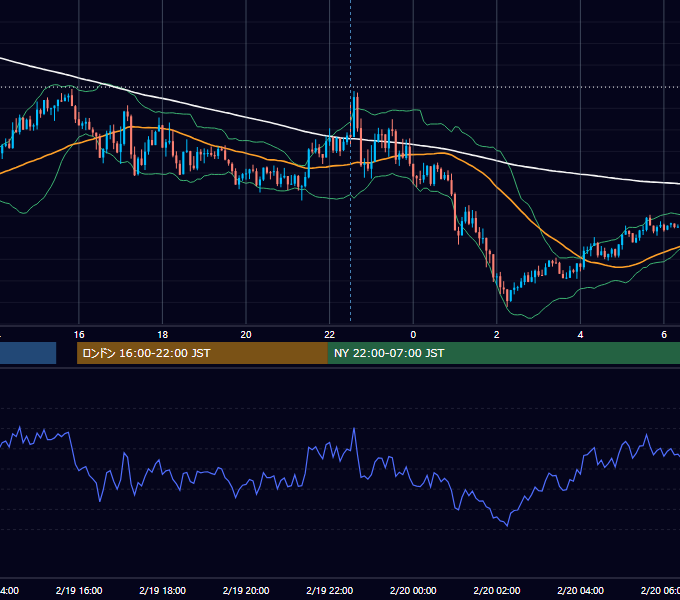Screen dimensions: 680x600
Task: Click the 16 hour label on chart axis
Action: [79, 335]
